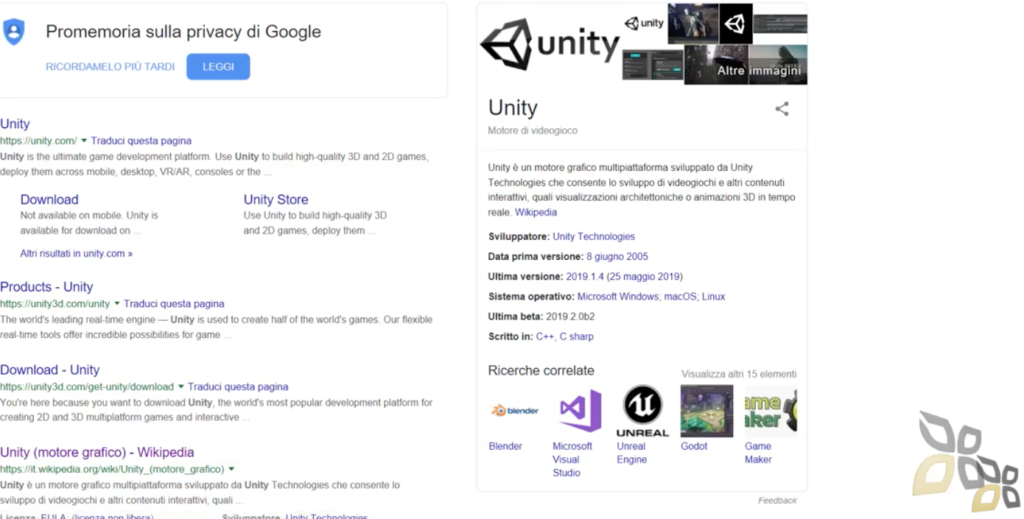The image size is (1024, 519).
Task: View Altre immagini for Unity
Action: [759, 71]
